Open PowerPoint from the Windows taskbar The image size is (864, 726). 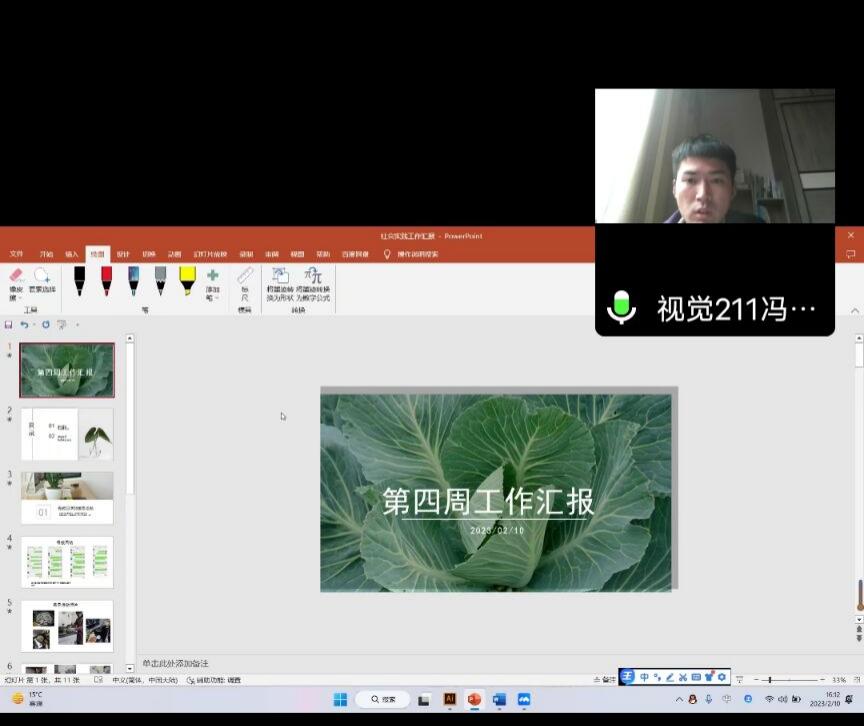point(474,700)
